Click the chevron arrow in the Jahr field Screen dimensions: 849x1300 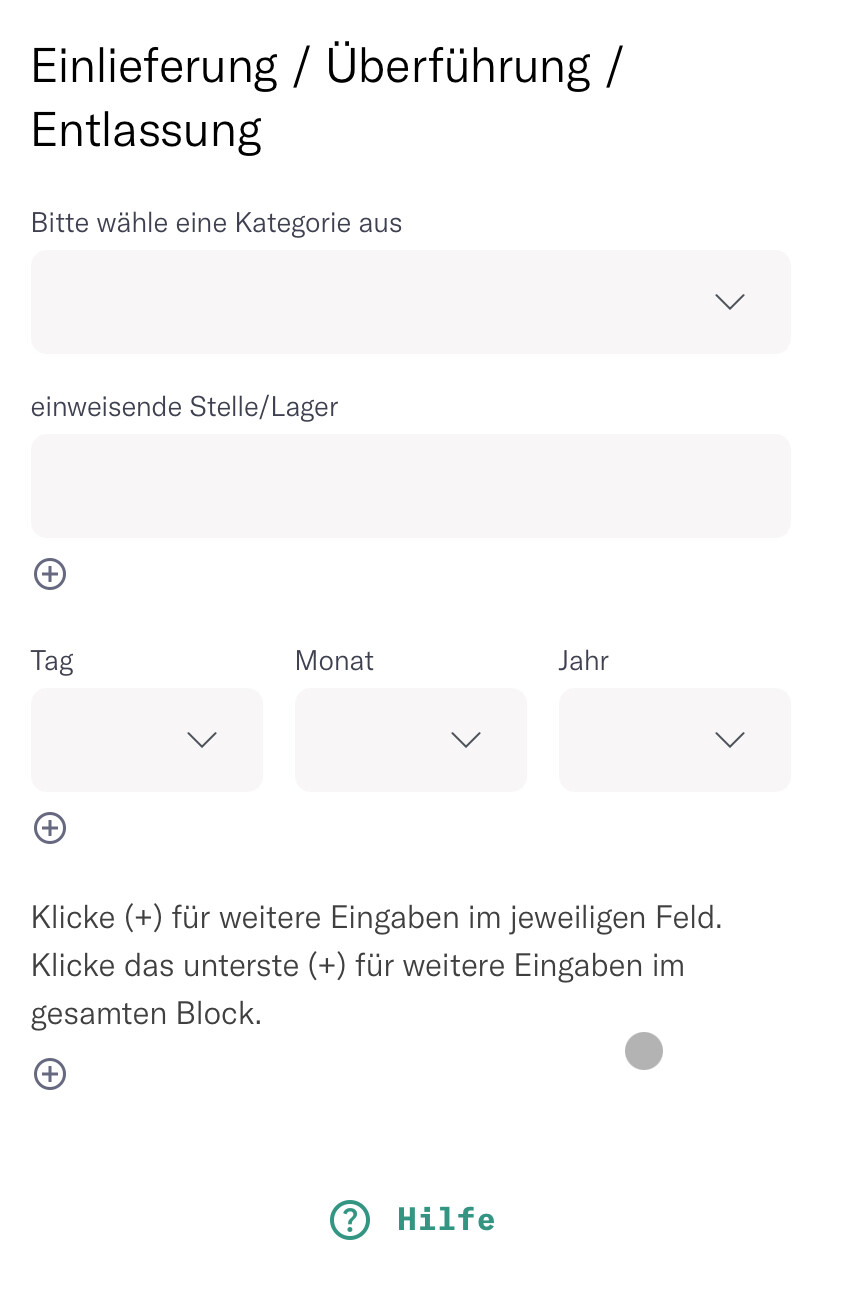730,740
